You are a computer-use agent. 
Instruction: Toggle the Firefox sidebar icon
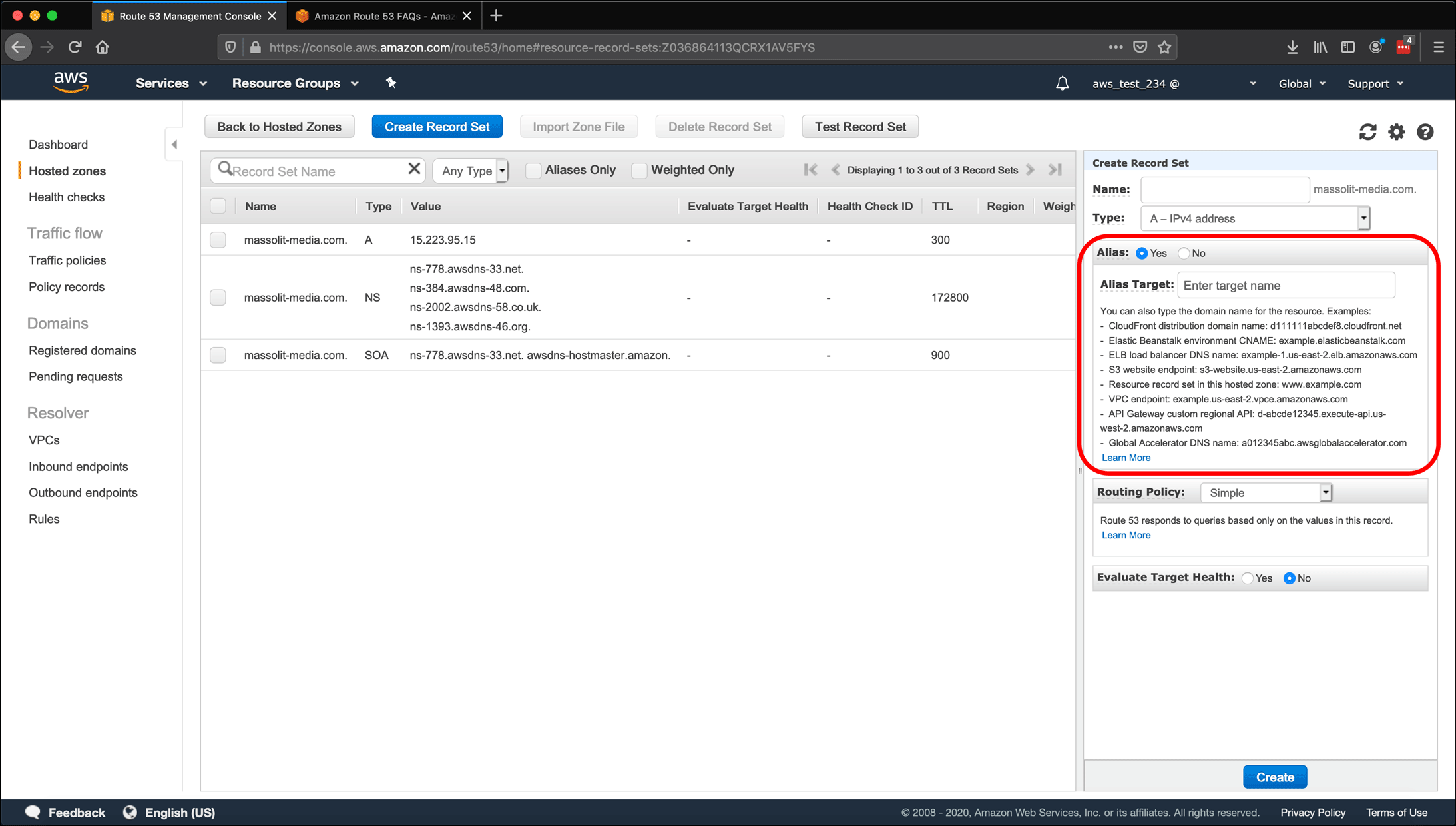(x=1348, y=47)
